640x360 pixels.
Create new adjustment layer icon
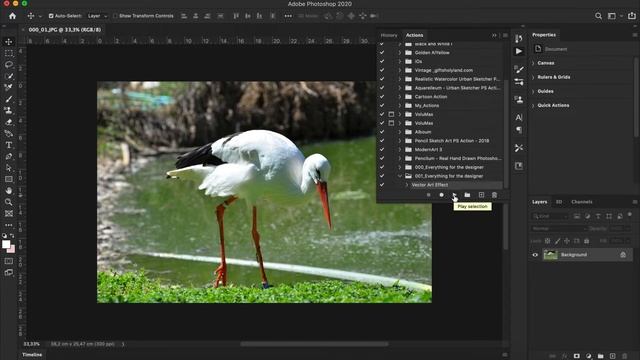tap(589, 356)
